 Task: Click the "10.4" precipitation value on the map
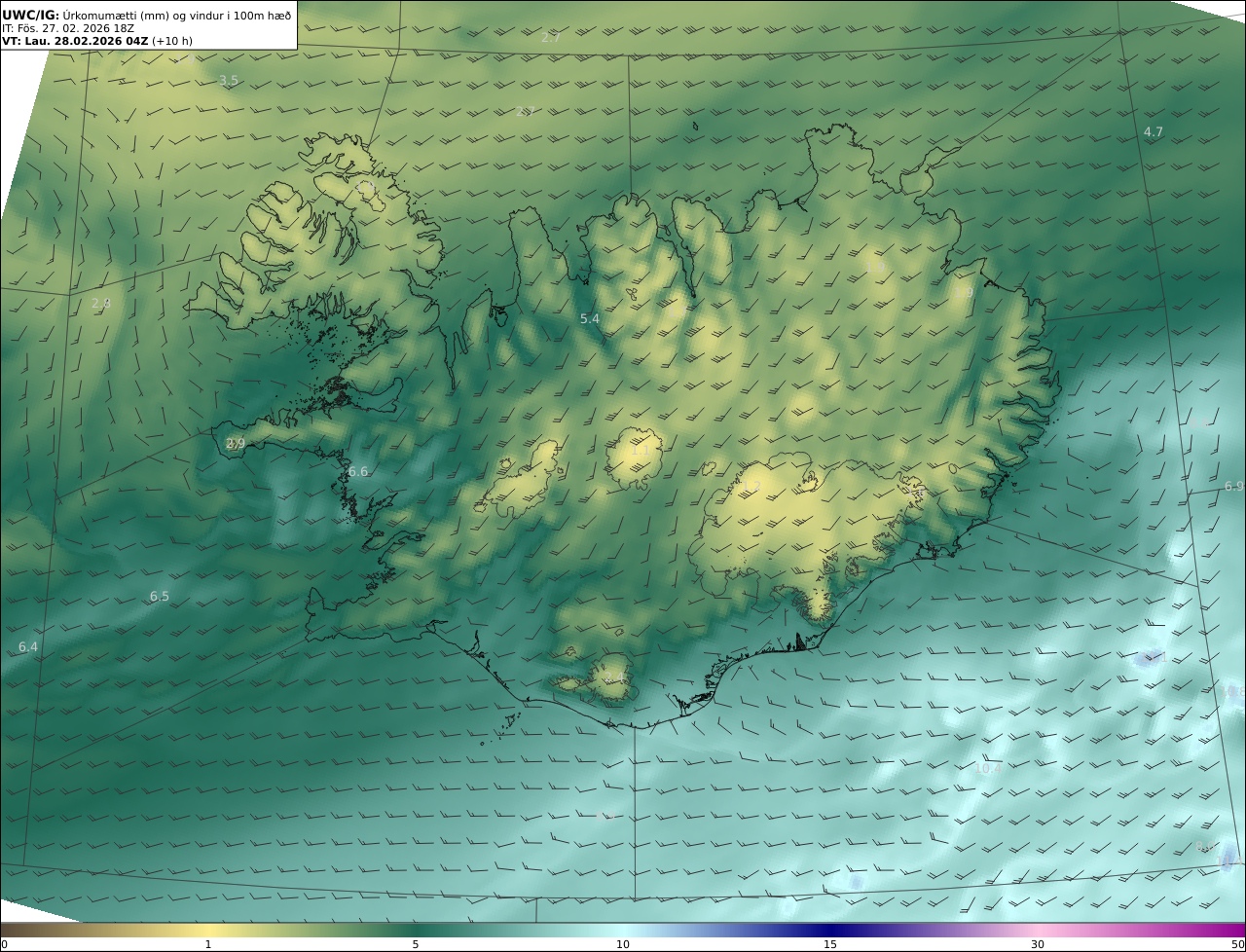988,768
